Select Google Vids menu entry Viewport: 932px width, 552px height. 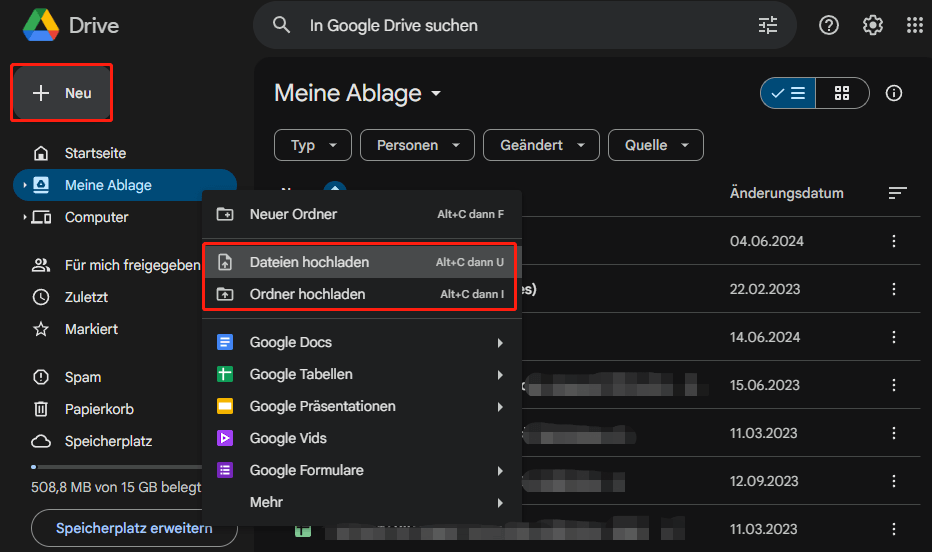pos(362,439)
